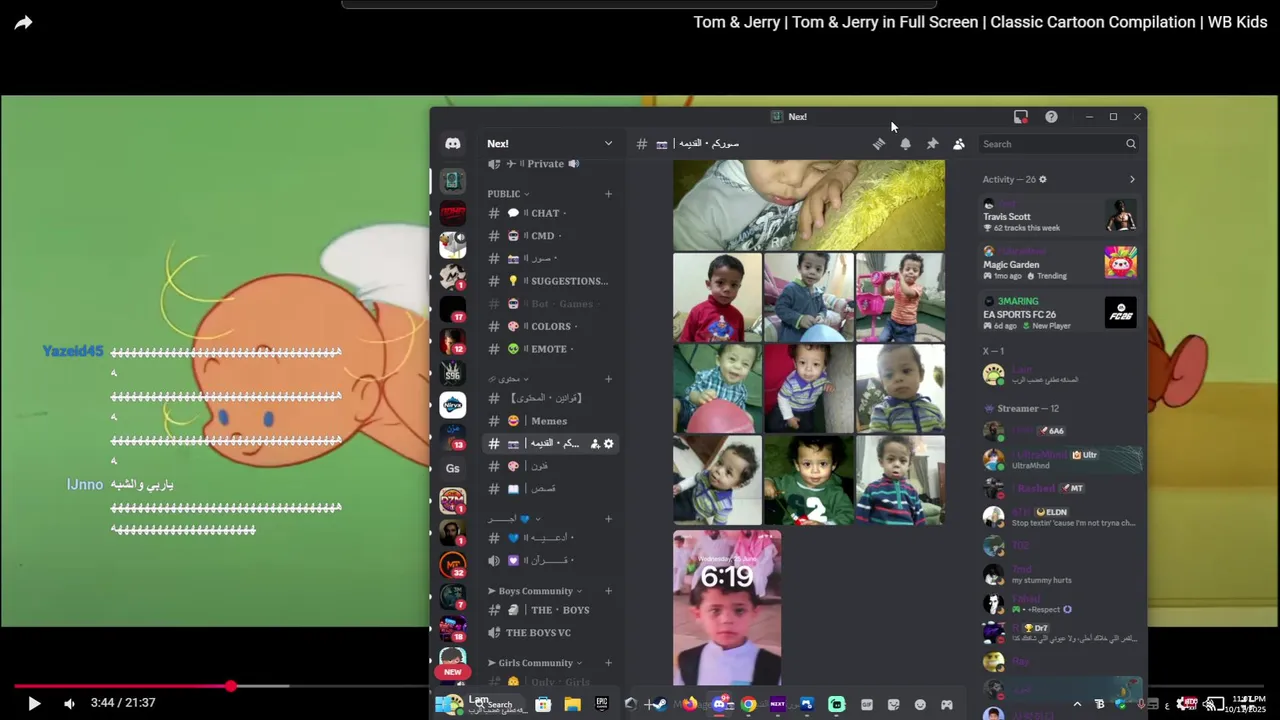Show pinned messages pin icon

point(932,144)
